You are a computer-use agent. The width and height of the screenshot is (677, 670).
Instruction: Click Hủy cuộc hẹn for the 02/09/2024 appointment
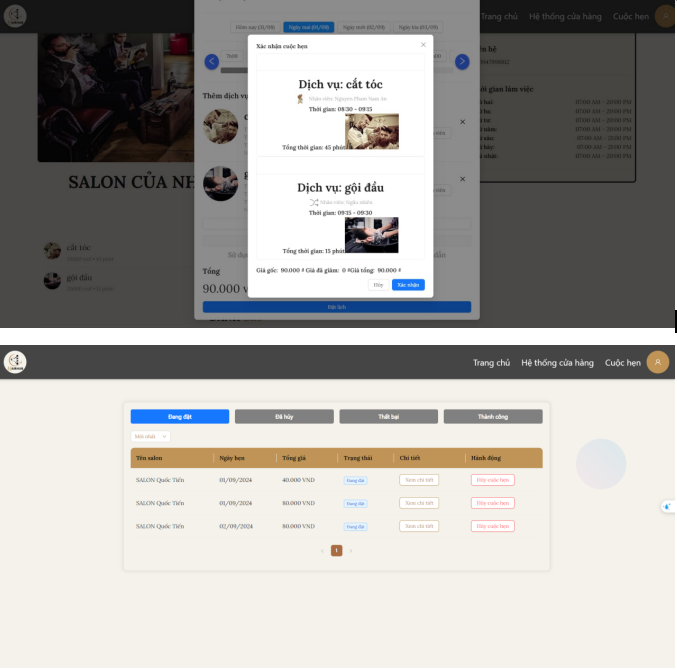pyautogui.click(x=493, y=526)
